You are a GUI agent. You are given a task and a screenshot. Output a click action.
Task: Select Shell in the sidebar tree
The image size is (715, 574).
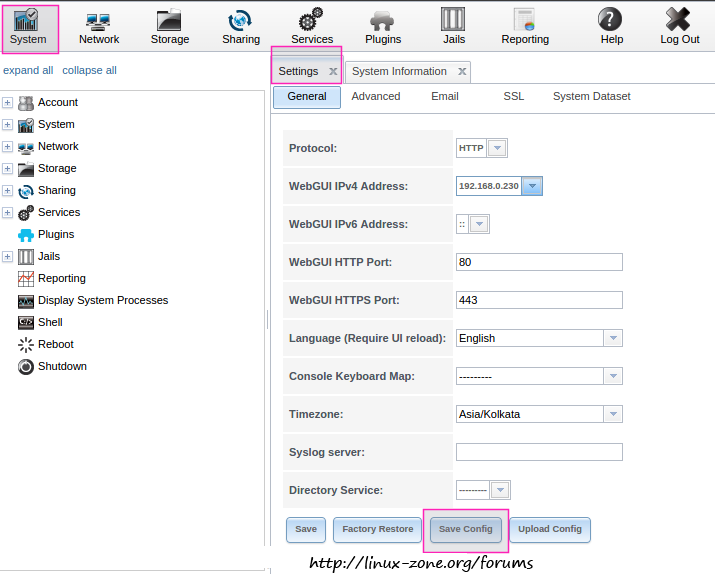pyautogui.click(x=50, y=322)
